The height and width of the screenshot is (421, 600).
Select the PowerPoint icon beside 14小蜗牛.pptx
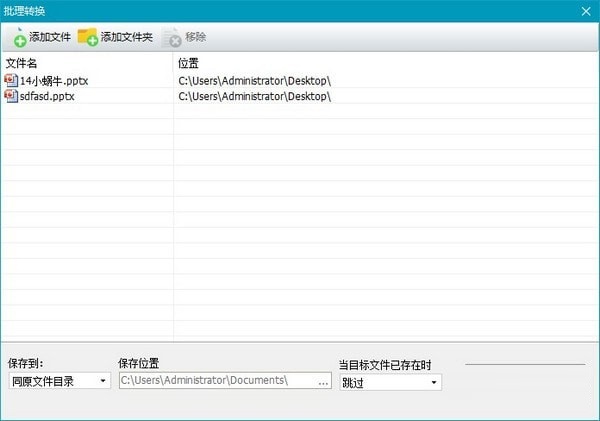11,81
